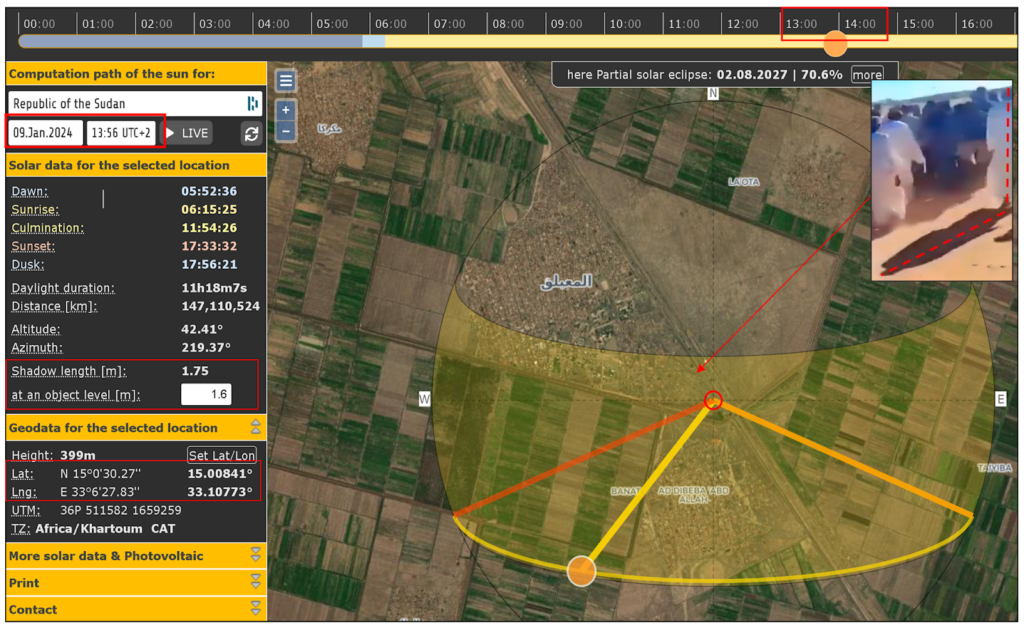Zoom out of the map

pyautogui.click(x=286, y=131)
